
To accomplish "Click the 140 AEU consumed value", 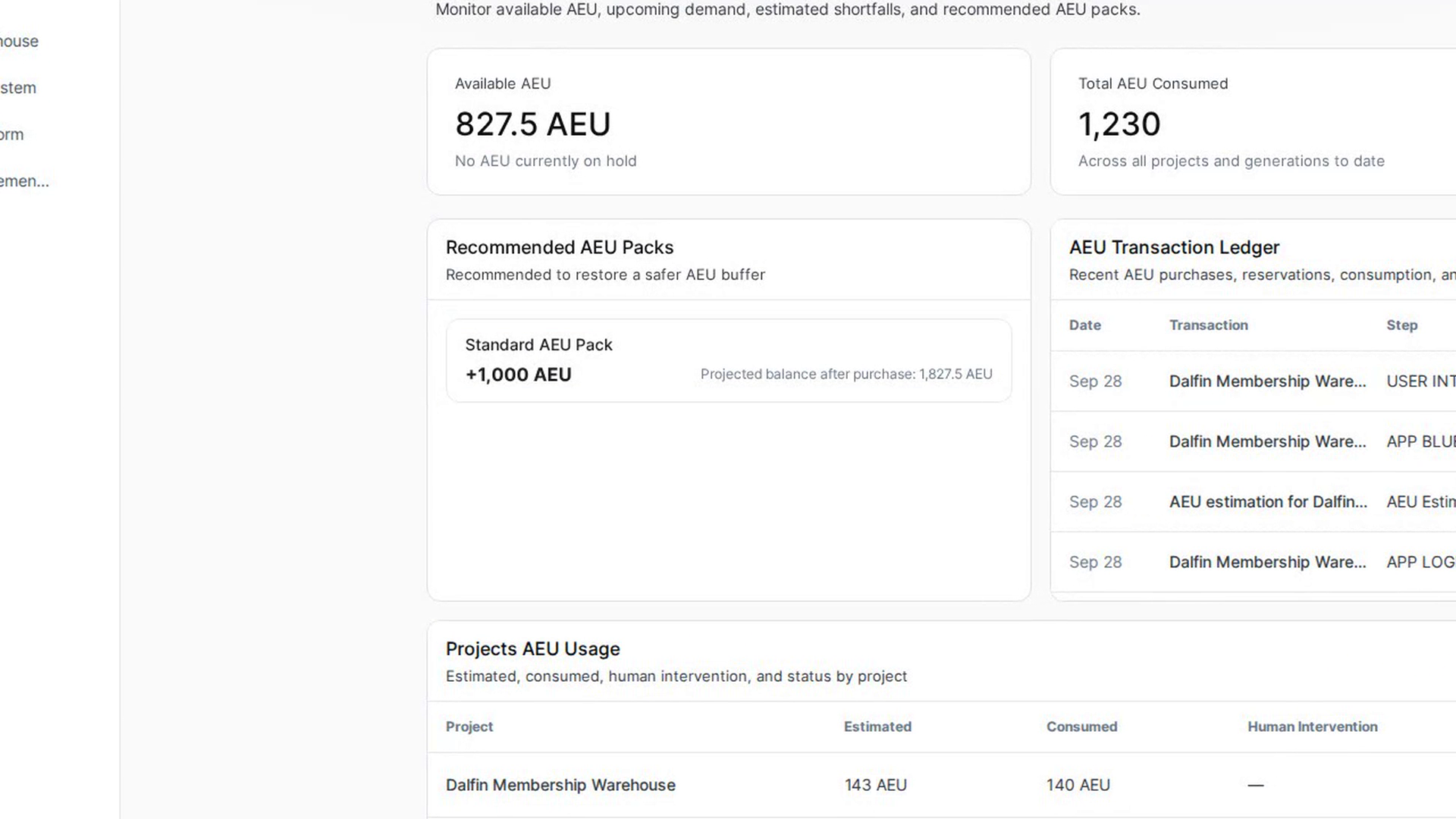I will point(1078,785).
